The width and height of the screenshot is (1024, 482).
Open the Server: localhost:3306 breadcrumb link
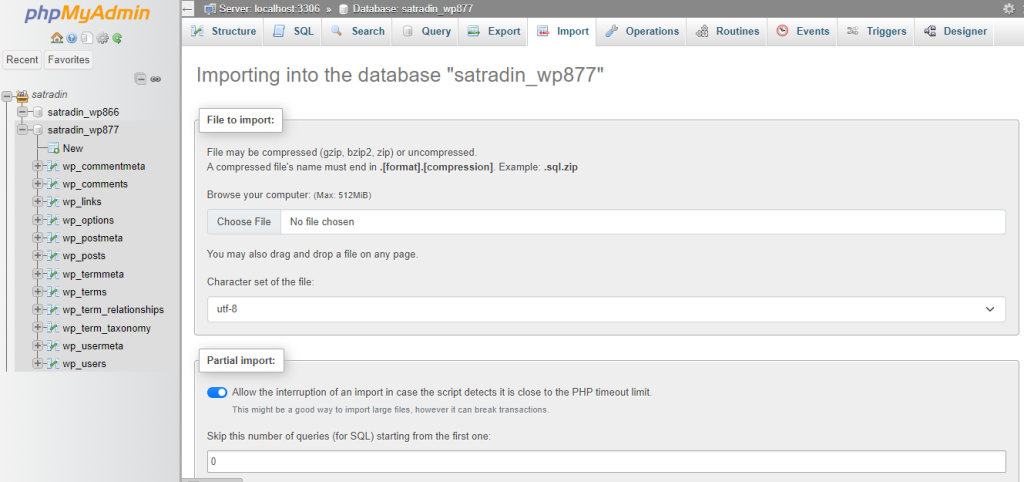pos(270,9)
